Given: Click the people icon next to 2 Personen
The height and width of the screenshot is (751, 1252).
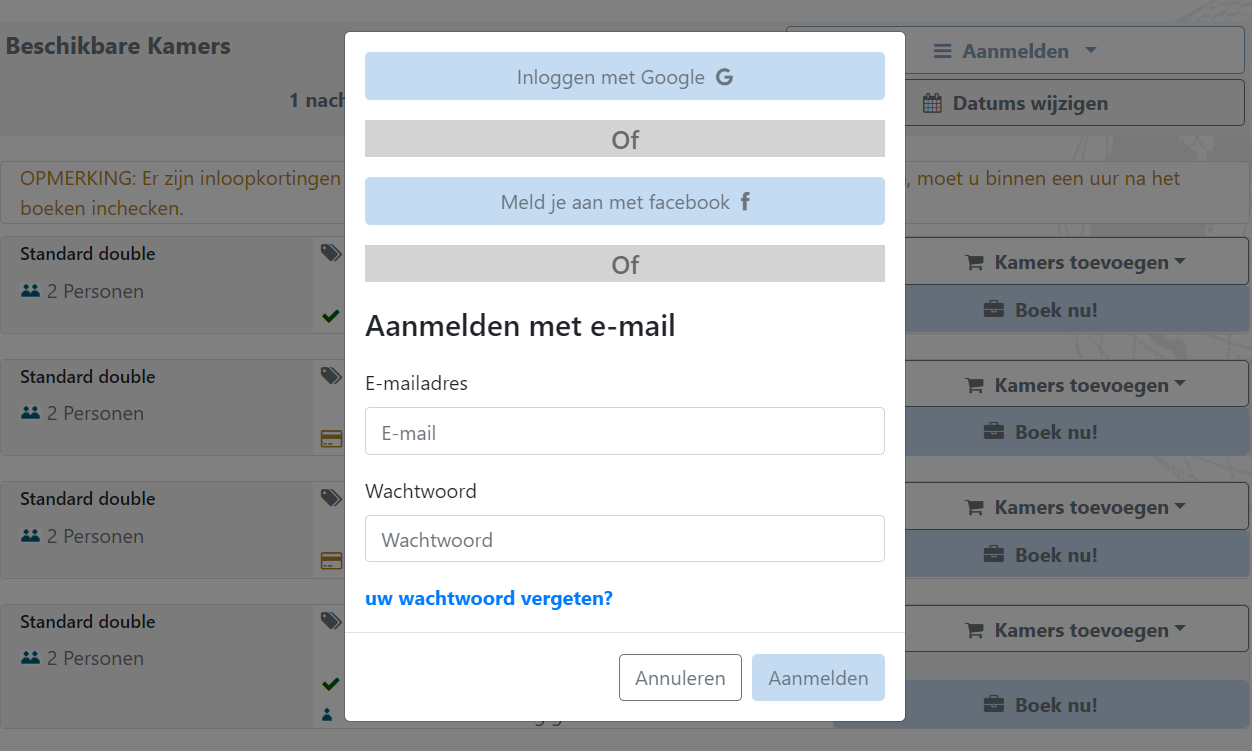Looking at the screenshot, I should point(30,291).
